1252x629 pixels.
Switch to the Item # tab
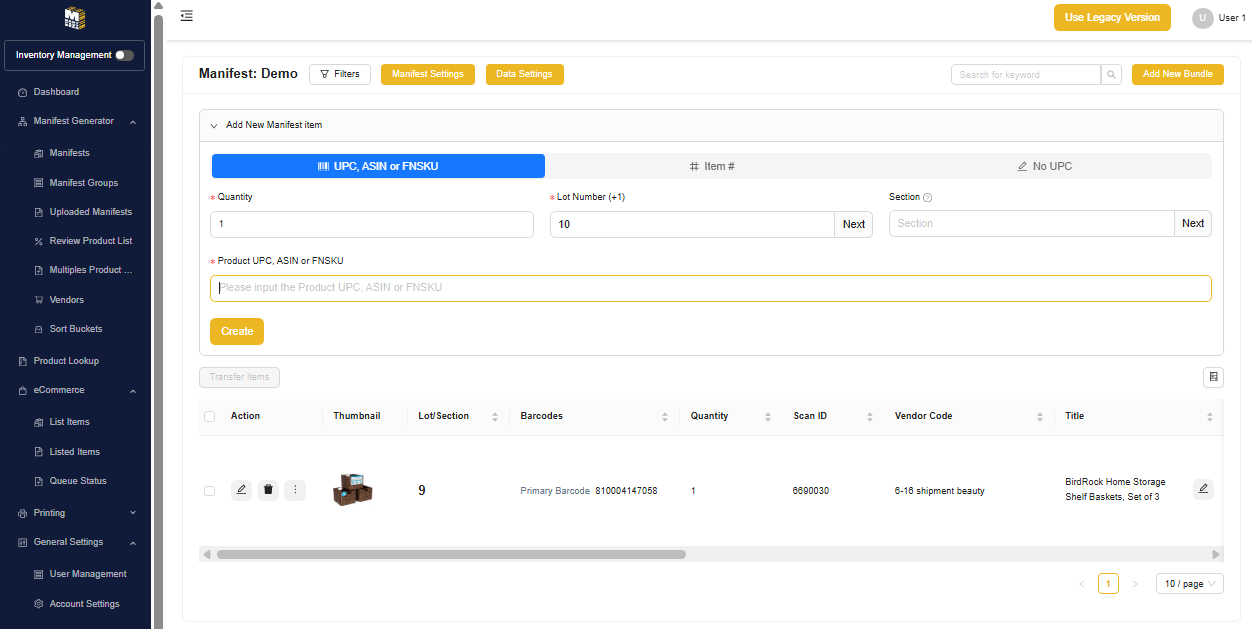coord(712,166)
